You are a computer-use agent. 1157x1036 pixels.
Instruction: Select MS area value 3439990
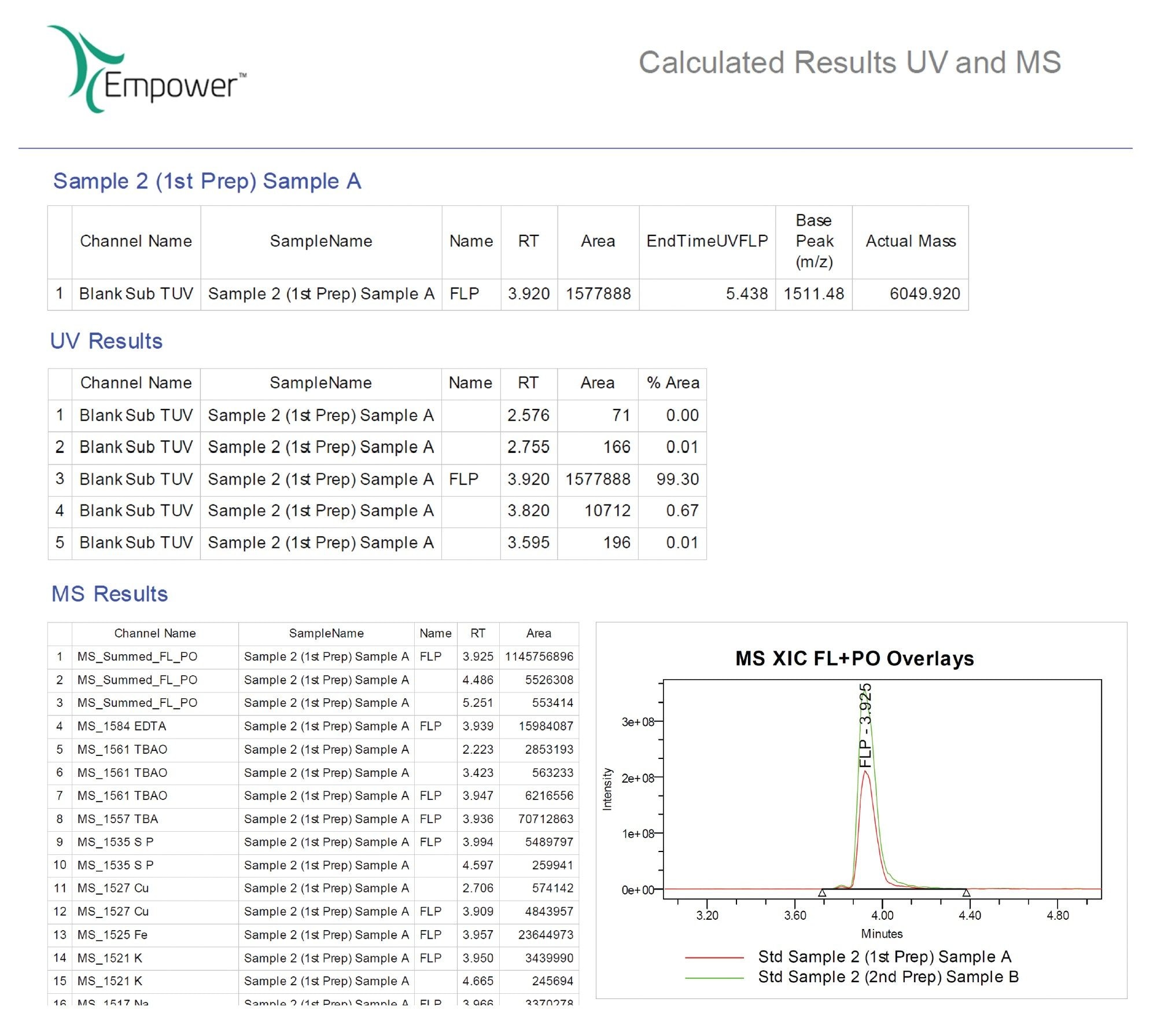coord(549,958)
